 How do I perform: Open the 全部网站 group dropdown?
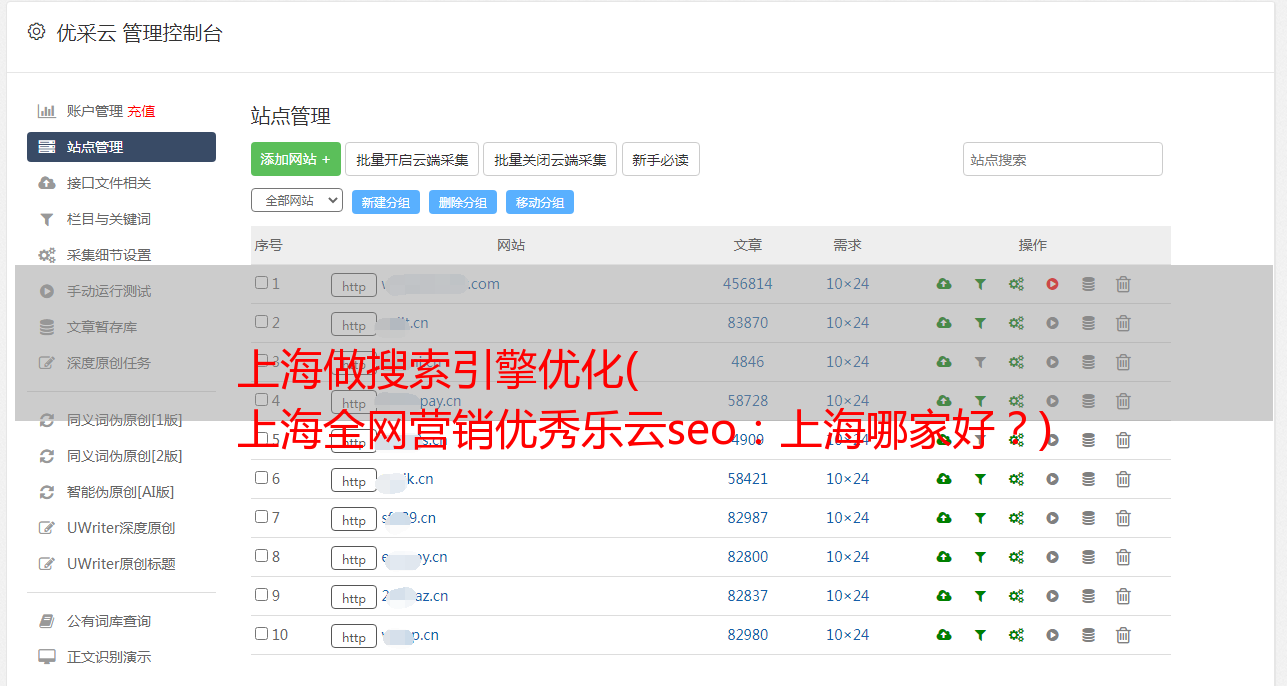click(297, 201)
